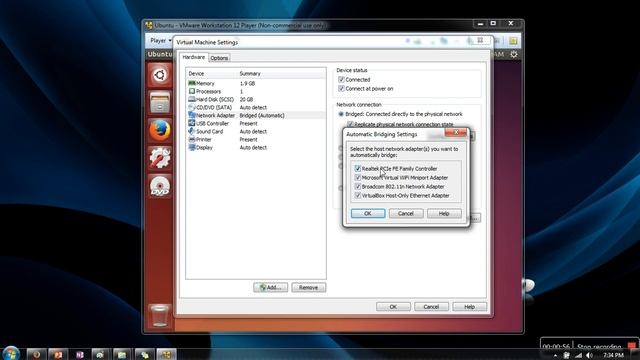Click Cancel in Automatic Bridging Settings dialog
Image resolution: width=640 pixels, height=360 pixels.
coord(406,213)
